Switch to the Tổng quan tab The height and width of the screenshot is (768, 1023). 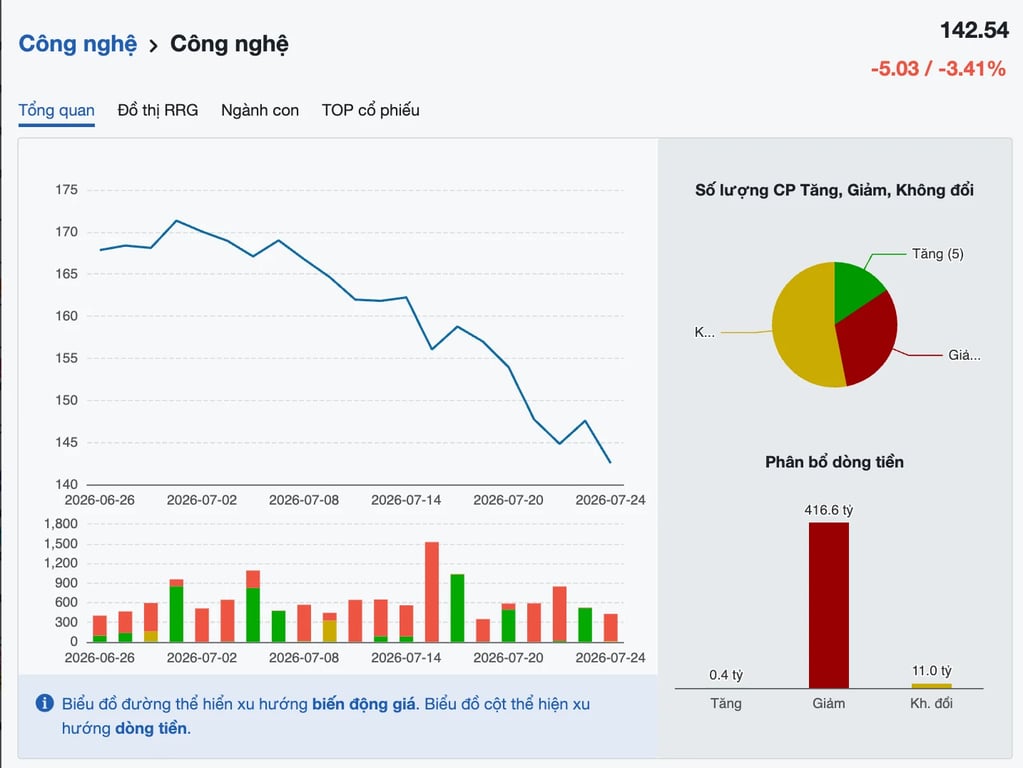(x=56, y=110)
